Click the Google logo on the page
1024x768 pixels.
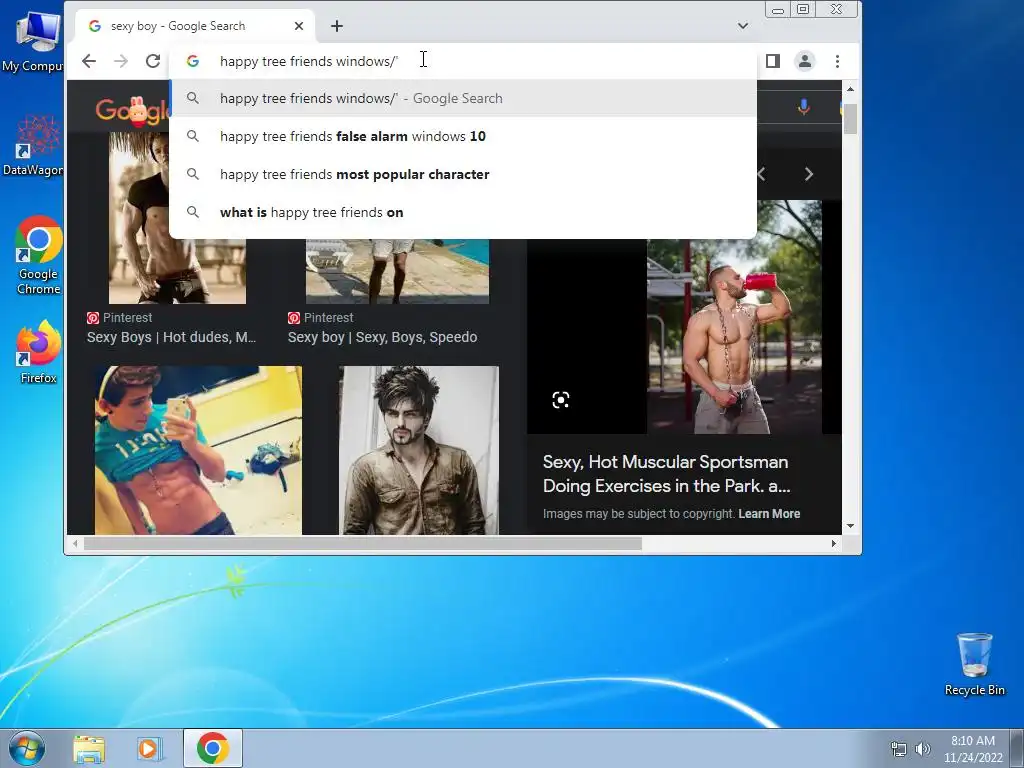(131, 111)
